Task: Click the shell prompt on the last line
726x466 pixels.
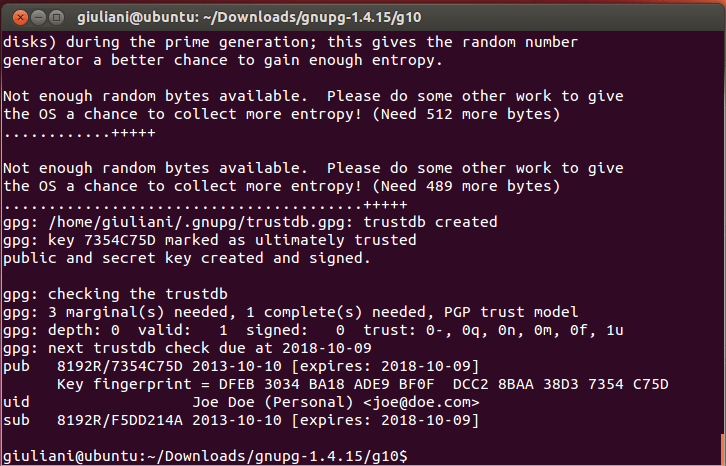Action: 205,456
